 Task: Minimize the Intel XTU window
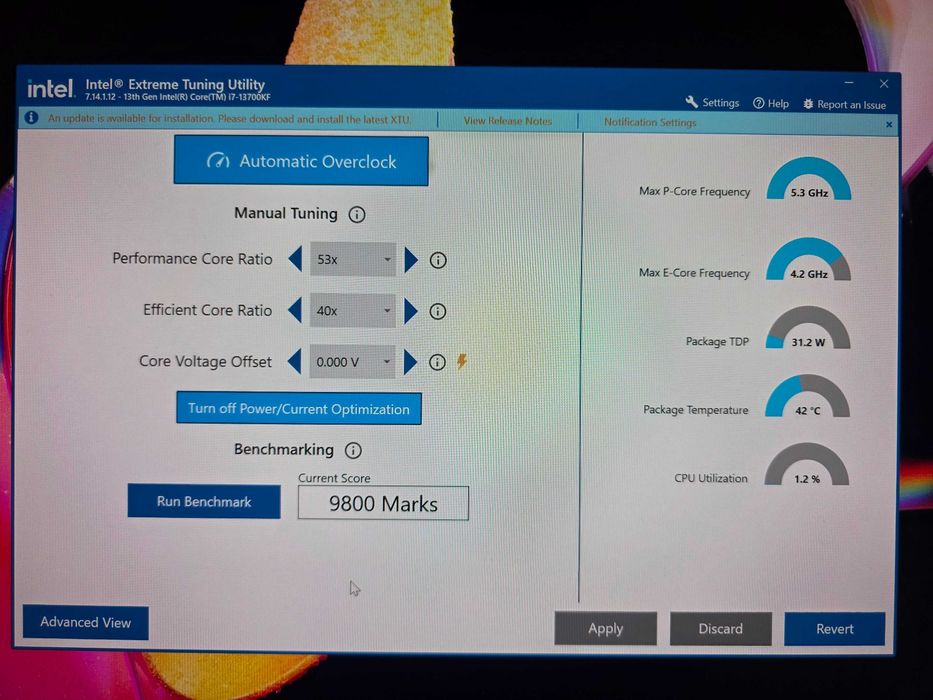click(849, 82)
